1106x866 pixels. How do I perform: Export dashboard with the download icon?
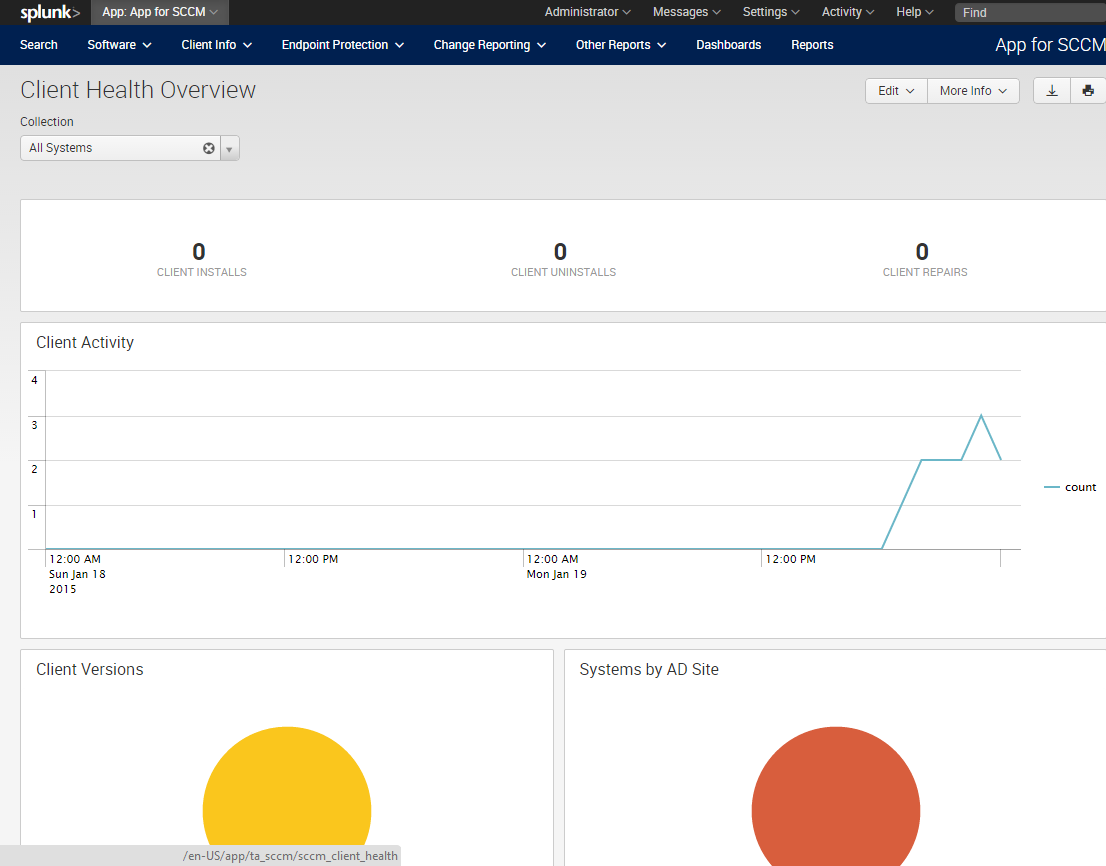point(1052,91)
